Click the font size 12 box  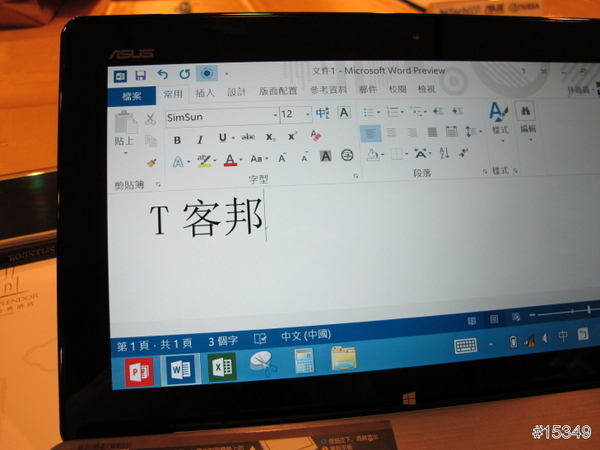pos(292,114)
